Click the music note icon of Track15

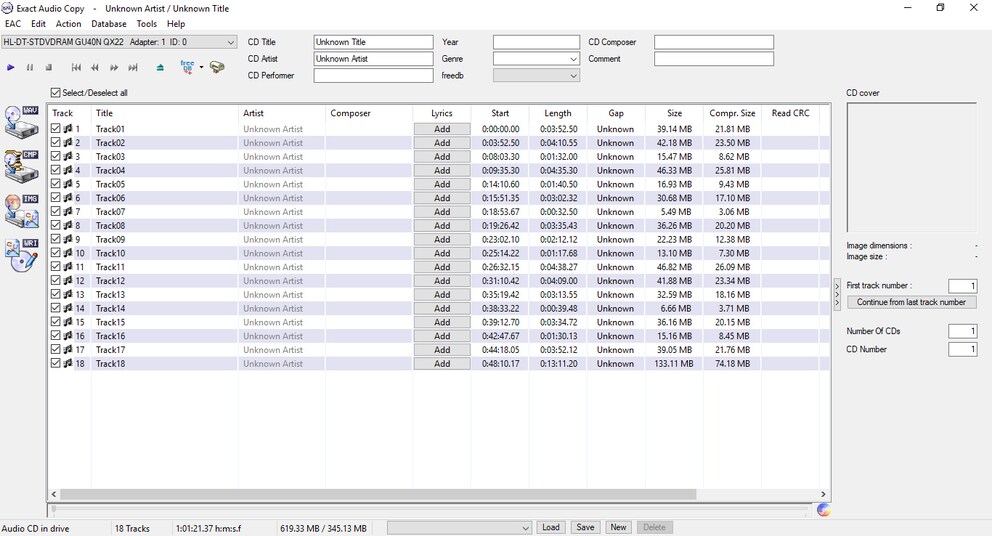[x=68, y=322]
